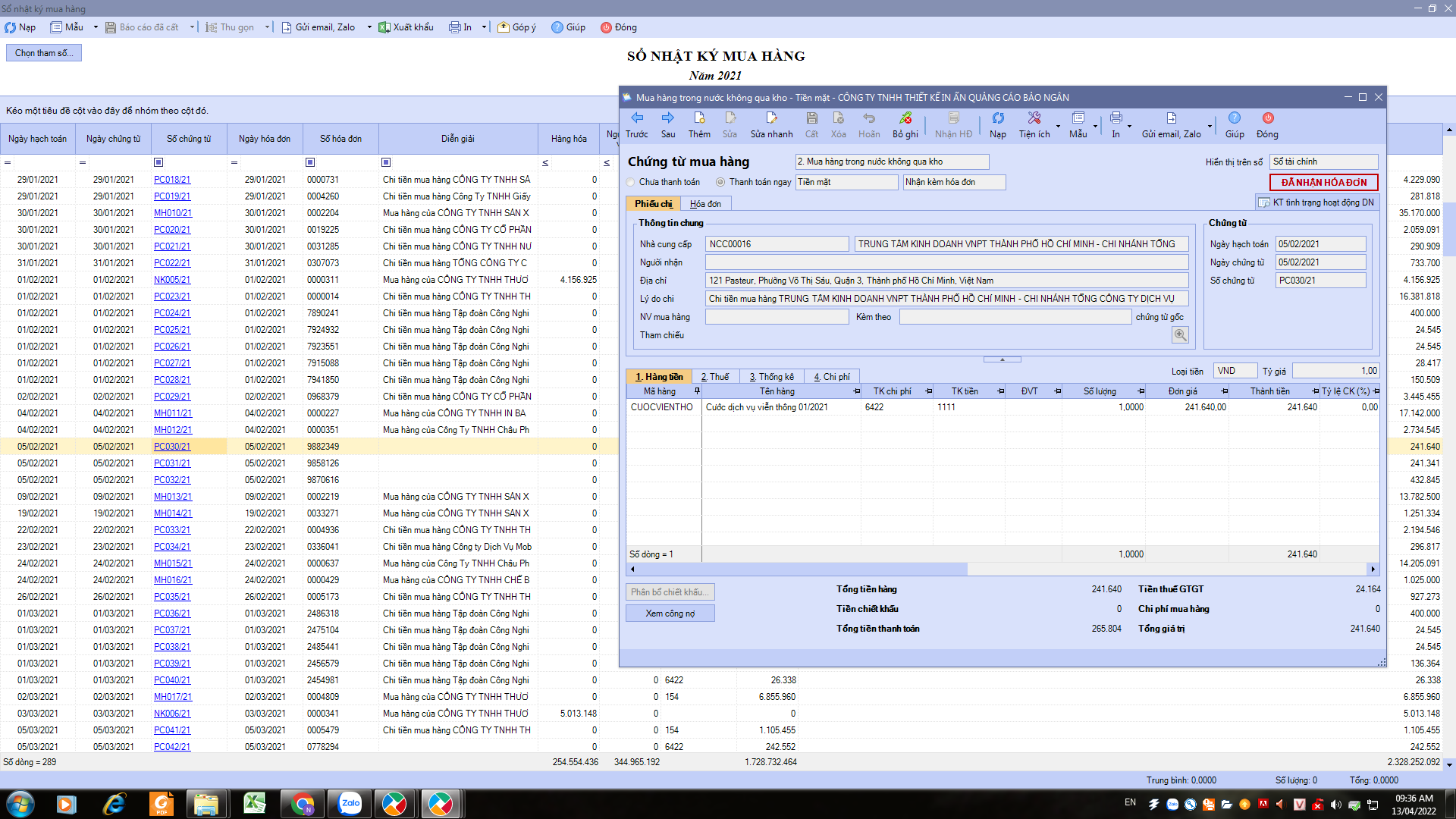Click the Sửa nhanh quick edit icon
Screen dimensions: 1456x819
coord(771,118)
